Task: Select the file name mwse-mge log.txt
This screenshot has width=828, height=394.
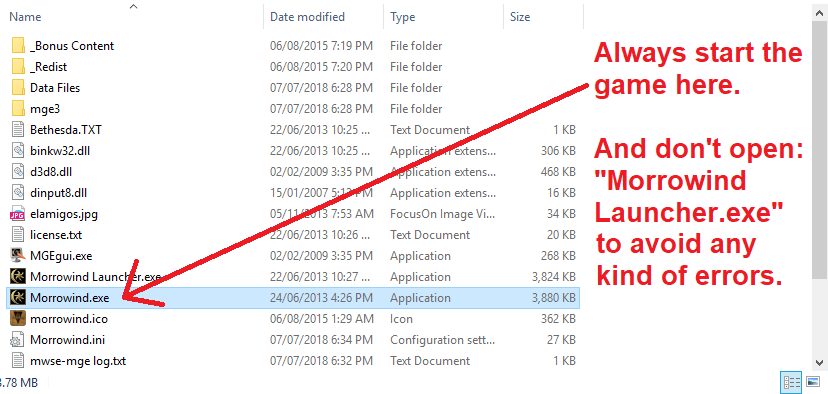Action: pyautogui.click(x=78, y=361)
